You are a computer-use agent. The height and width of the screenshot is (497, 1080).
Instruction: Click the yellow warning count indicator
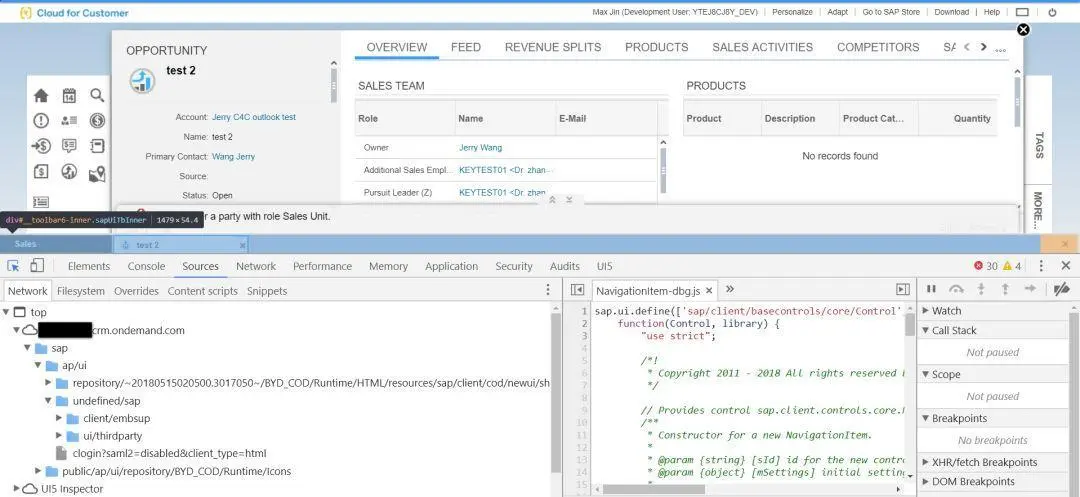tap(1012, 266)
